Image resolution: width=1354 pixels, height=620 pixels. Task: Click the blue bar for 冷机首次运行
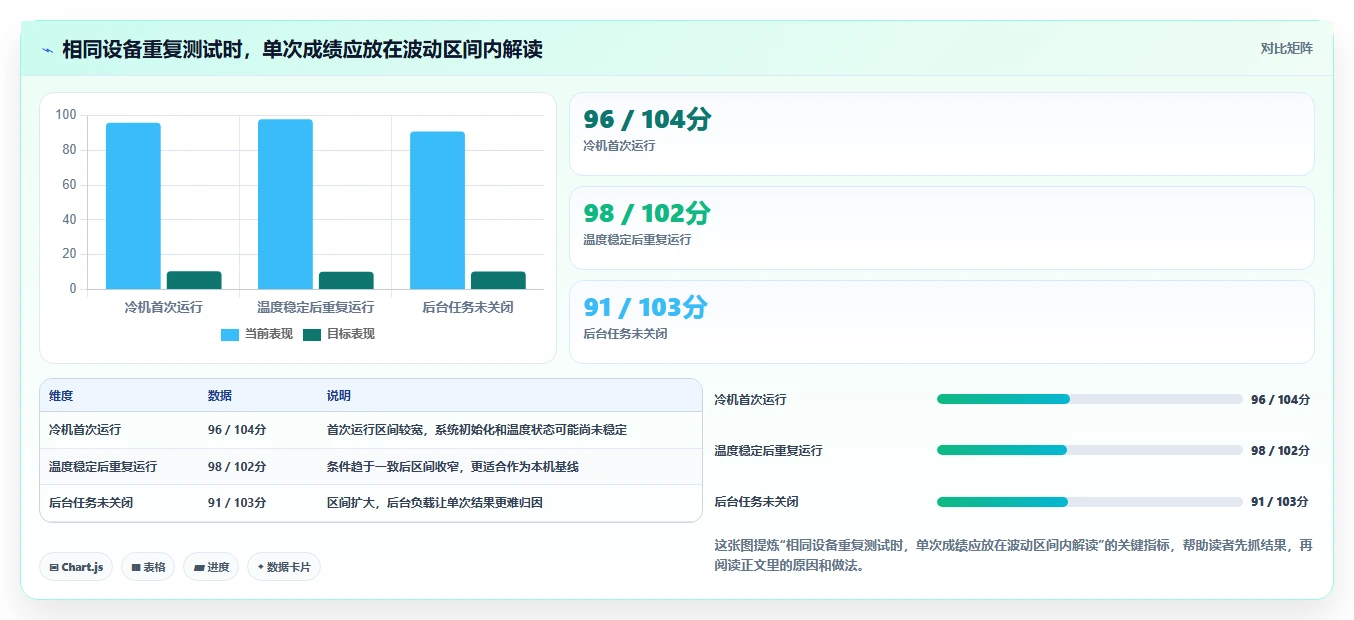pyautogui.click(x=133, y=206)
